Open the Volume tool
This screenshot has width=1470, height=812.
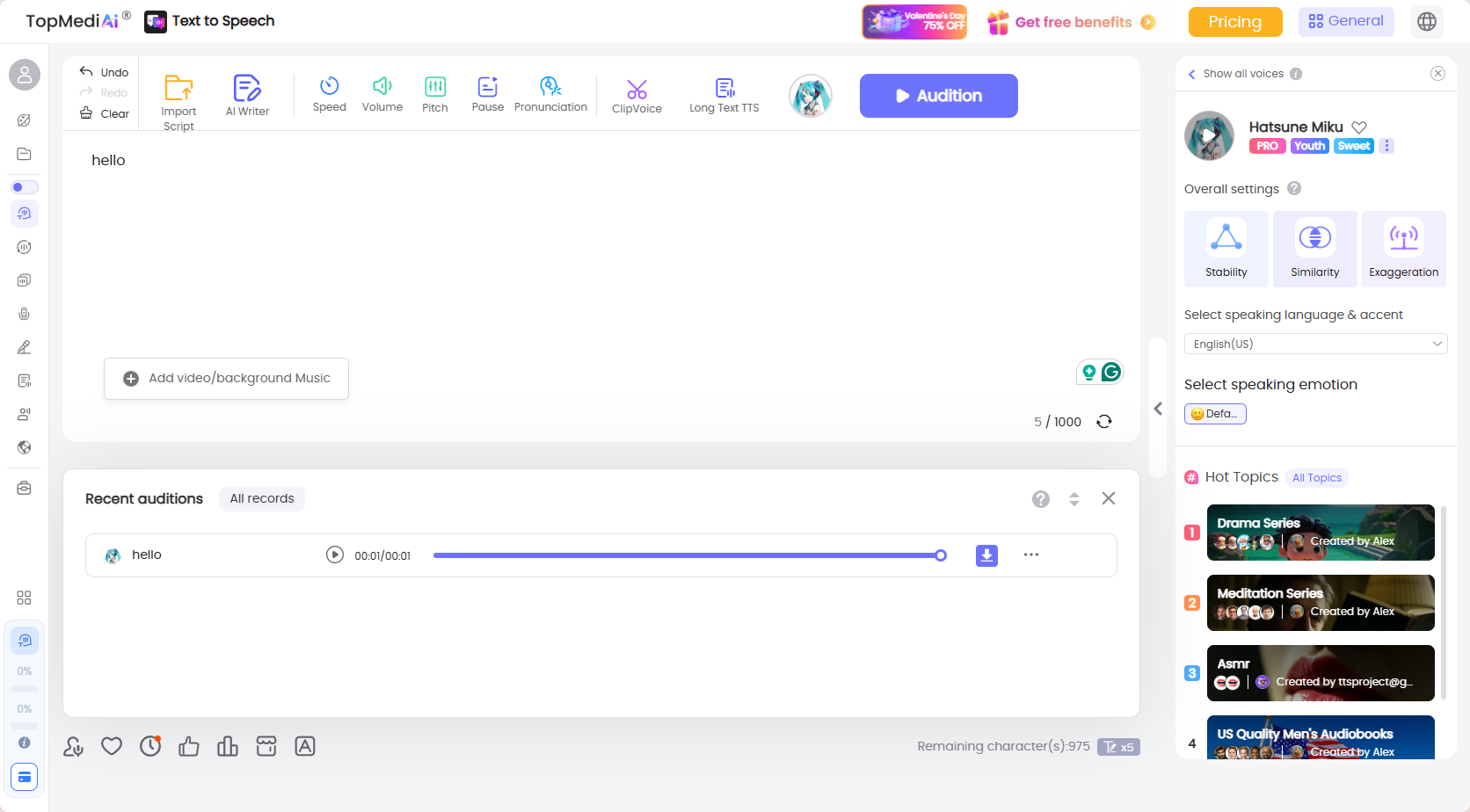(x=382, y=94)
